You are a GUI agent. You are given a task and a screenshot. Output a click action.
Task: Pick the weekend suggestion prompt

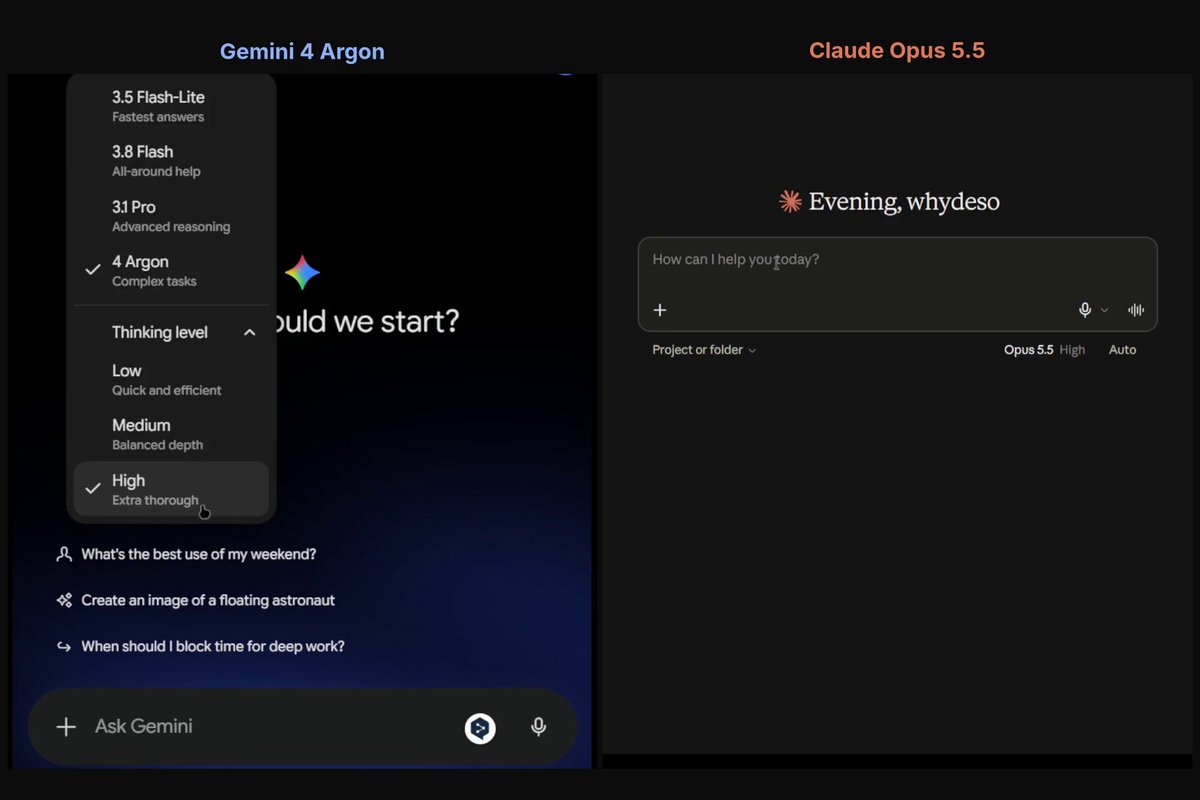198,554
